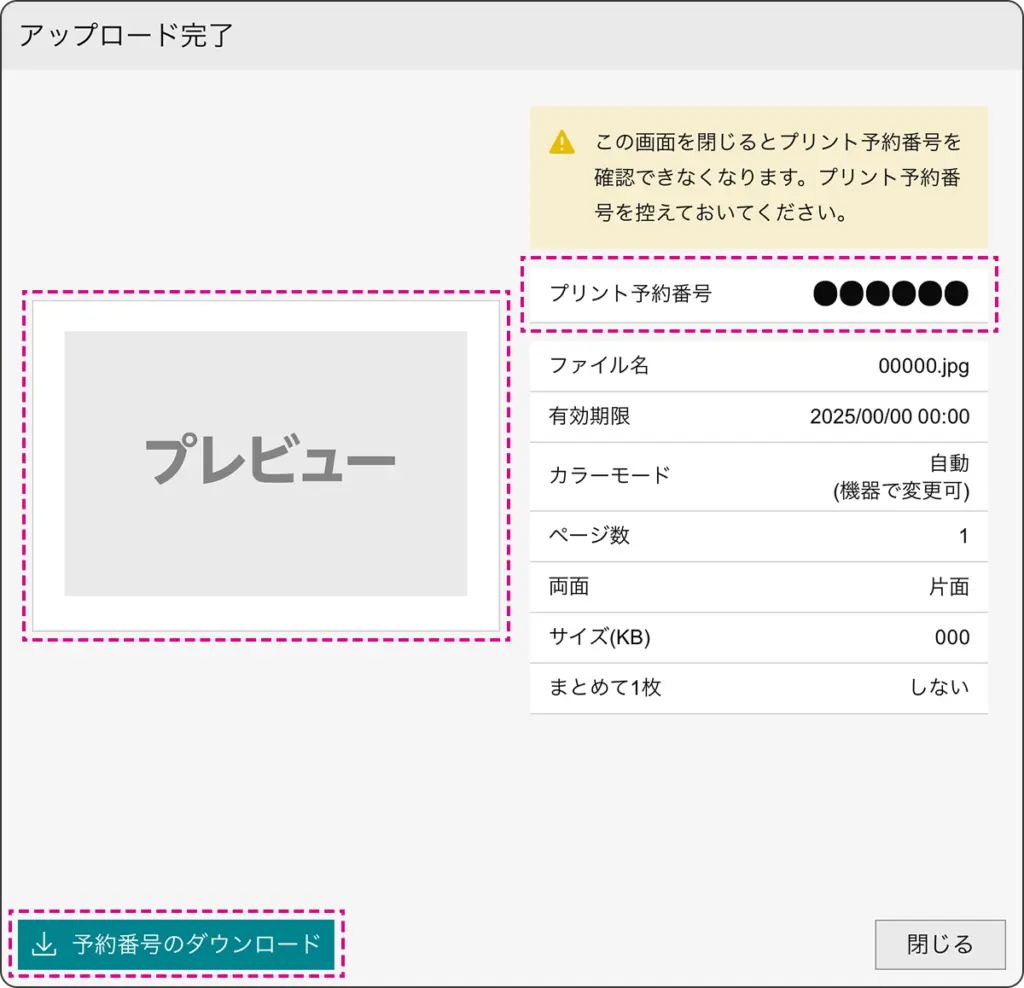Click the 両面 row label
This screenshot has height=988, width=1024.
(569, 587)
